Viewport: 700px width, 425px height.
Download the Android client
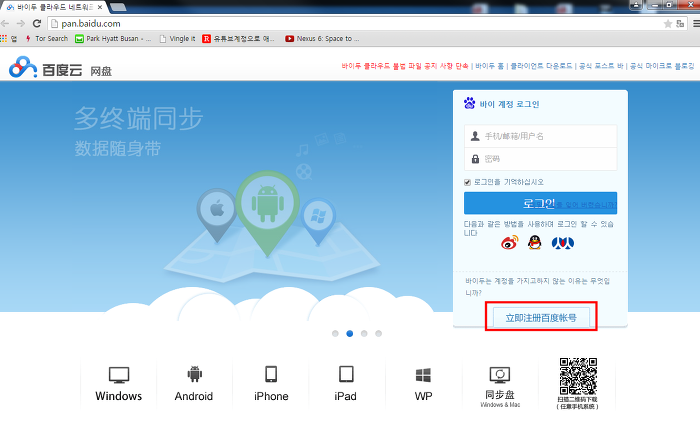[x=194, y=384]
